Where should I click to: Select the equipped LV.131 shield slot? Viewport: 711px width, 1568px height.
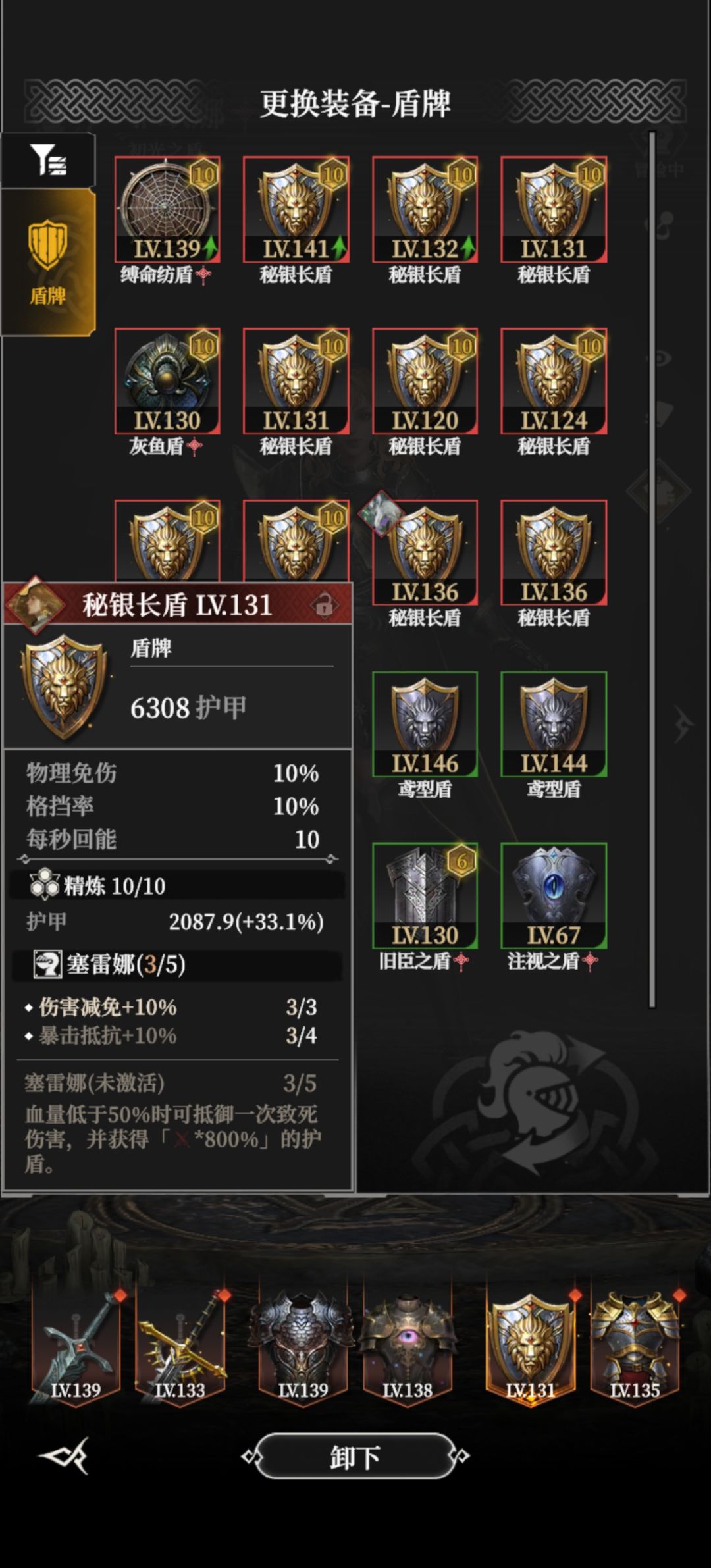[531, 1347]
